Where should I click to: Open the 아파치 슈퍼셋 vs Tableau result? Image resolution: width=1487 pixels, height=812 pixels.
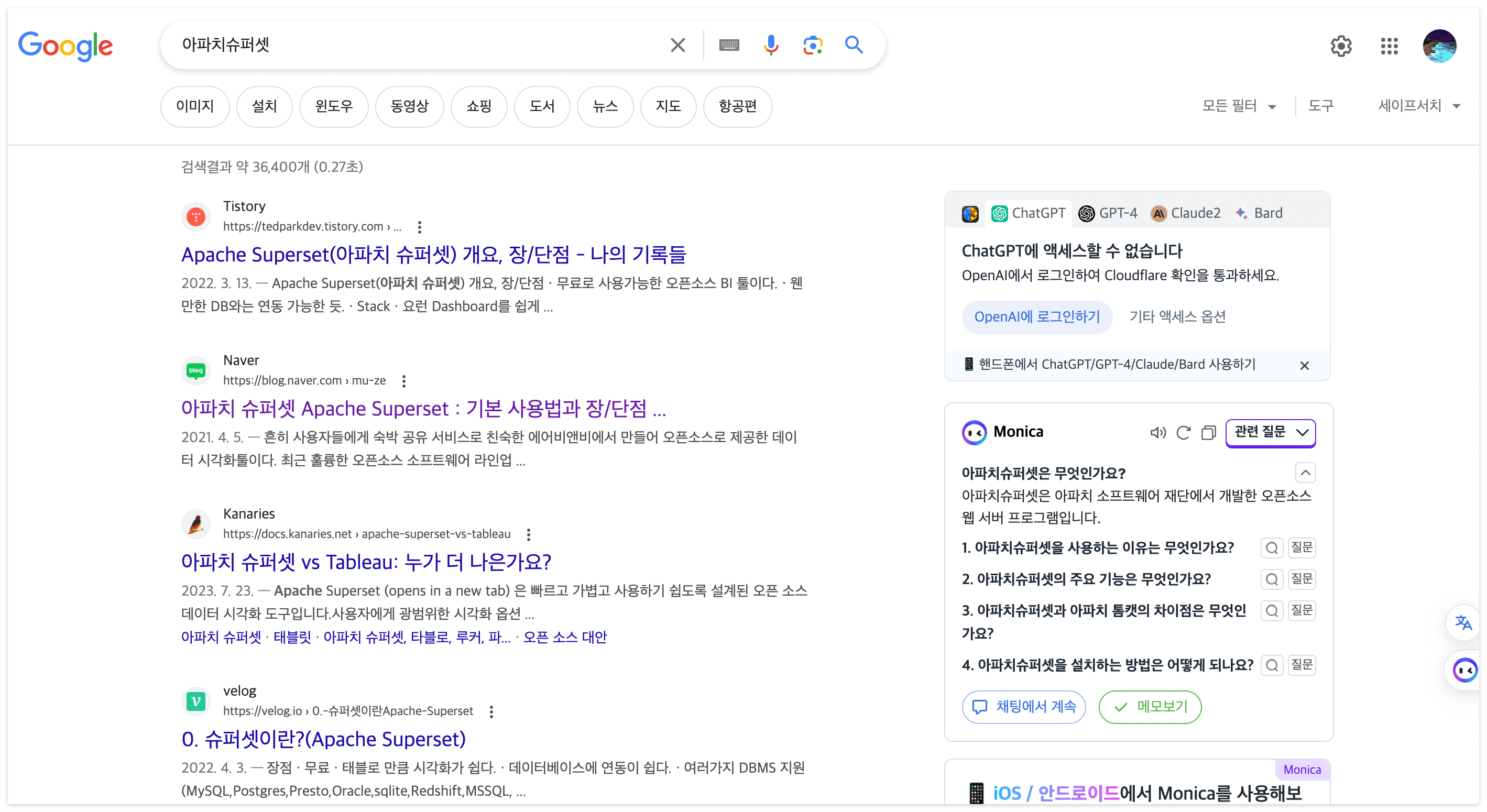[367, 562]
